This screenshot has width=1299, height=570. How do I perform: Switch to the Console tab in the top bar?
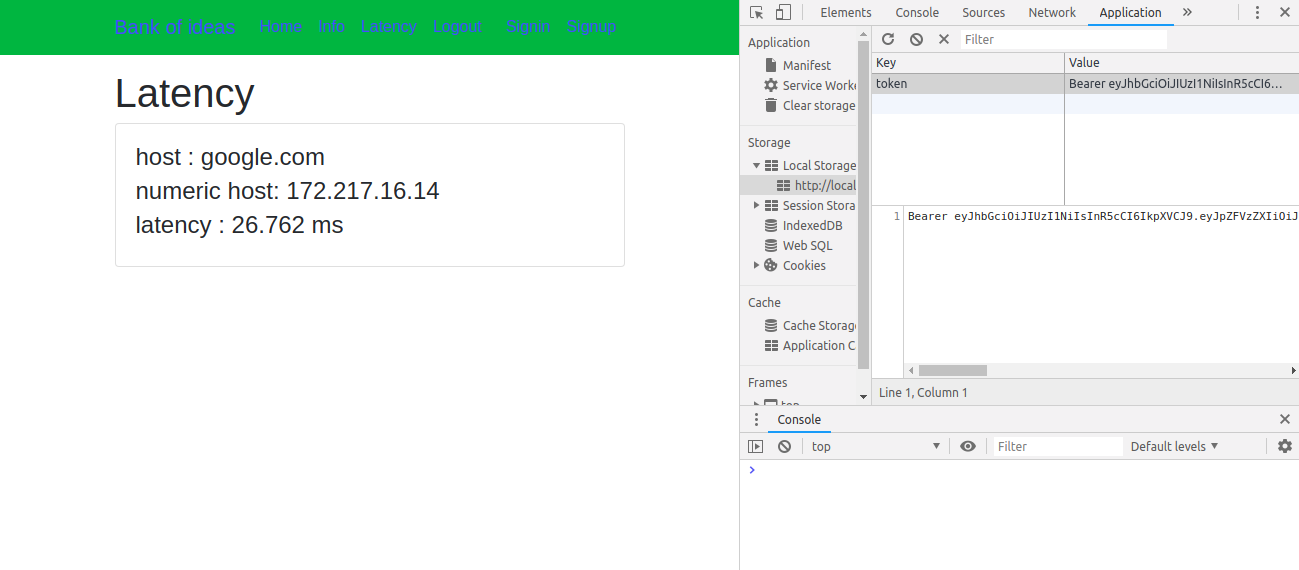click(917, 12)
